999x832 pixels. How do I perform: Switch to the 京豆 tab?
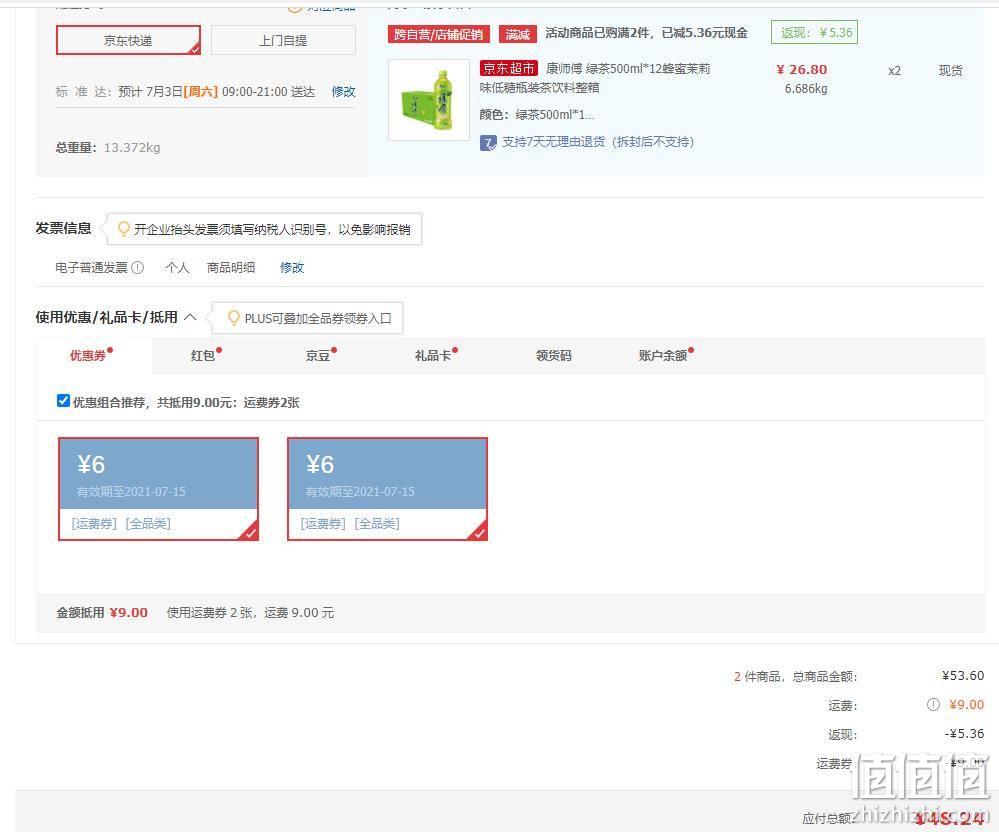(320, 355)
